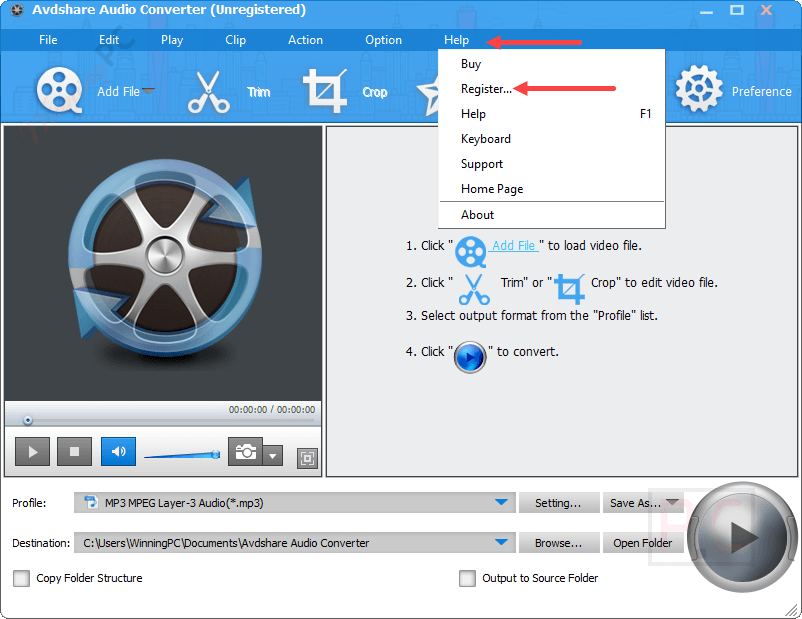Click the Save As... button

[643, 503]
